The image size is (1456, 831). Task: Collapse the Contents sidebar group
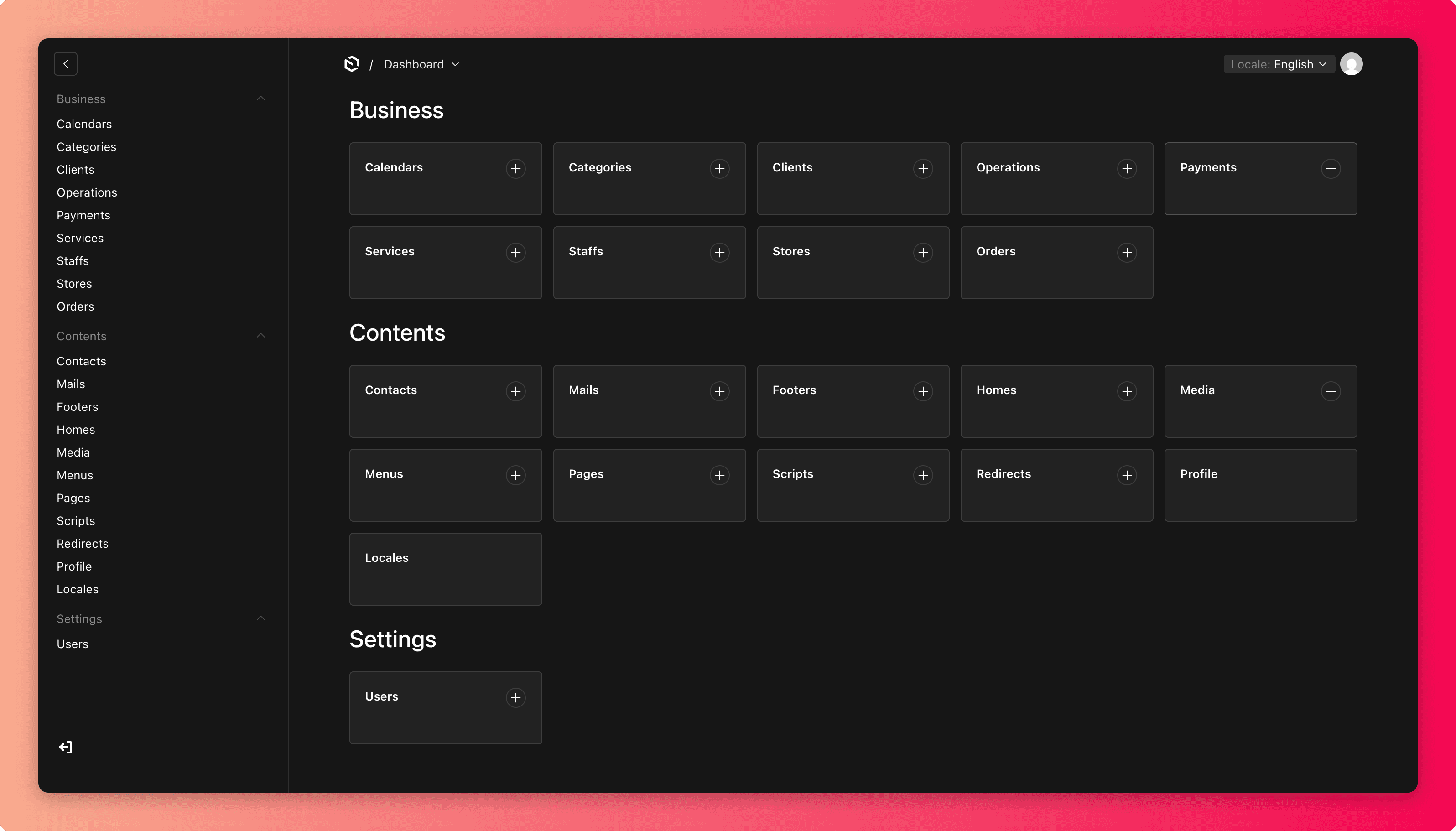pyautogui.click(x=261, y=336)
